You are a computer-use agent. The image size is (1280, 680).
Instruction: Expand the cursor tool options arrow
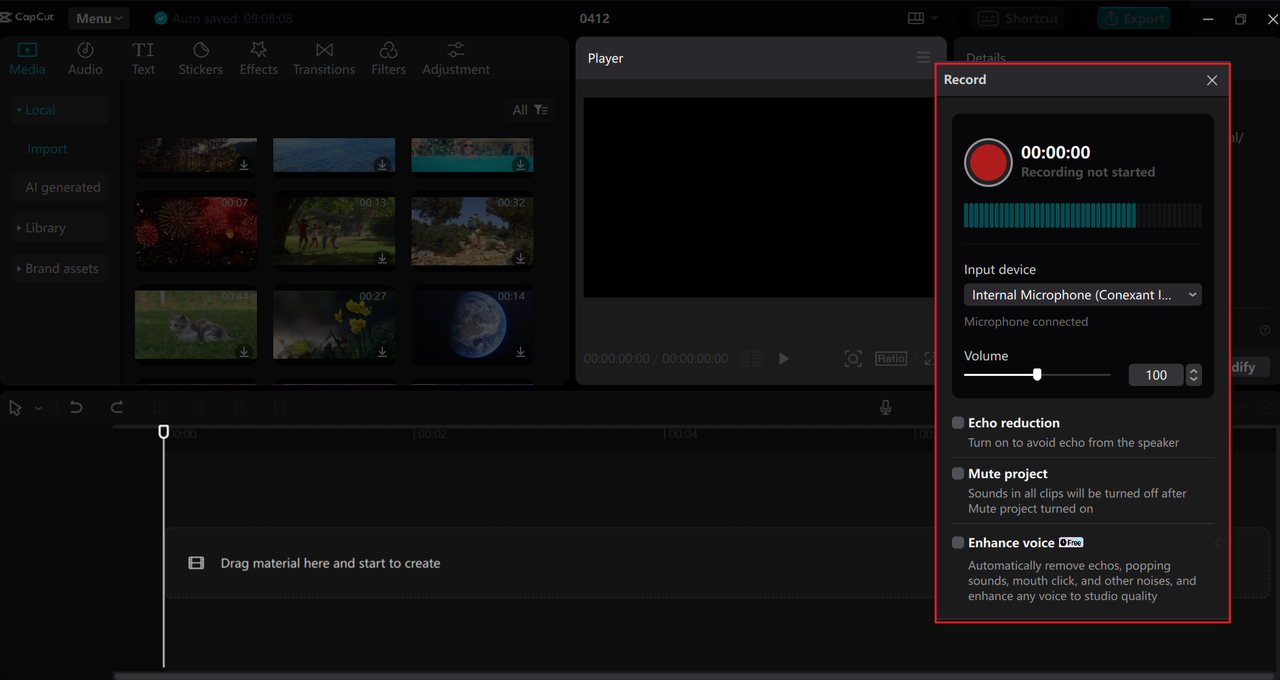click(x=39, y=408)
